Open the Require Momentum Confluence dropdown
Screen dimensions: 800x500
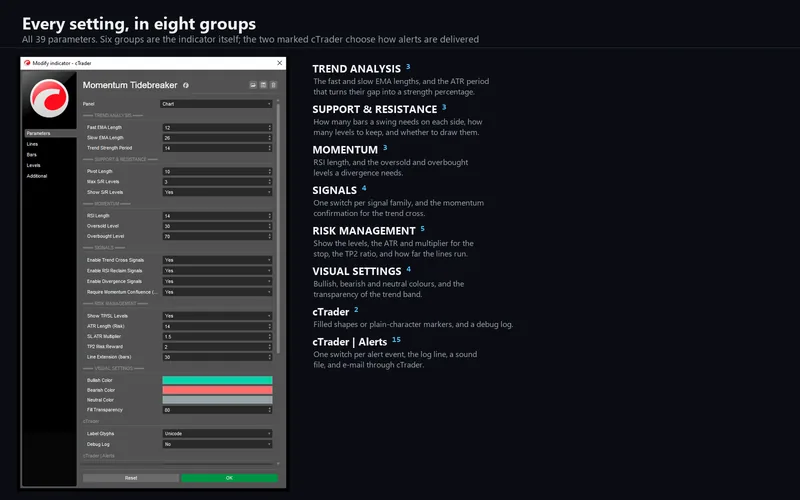pos(217,292)
